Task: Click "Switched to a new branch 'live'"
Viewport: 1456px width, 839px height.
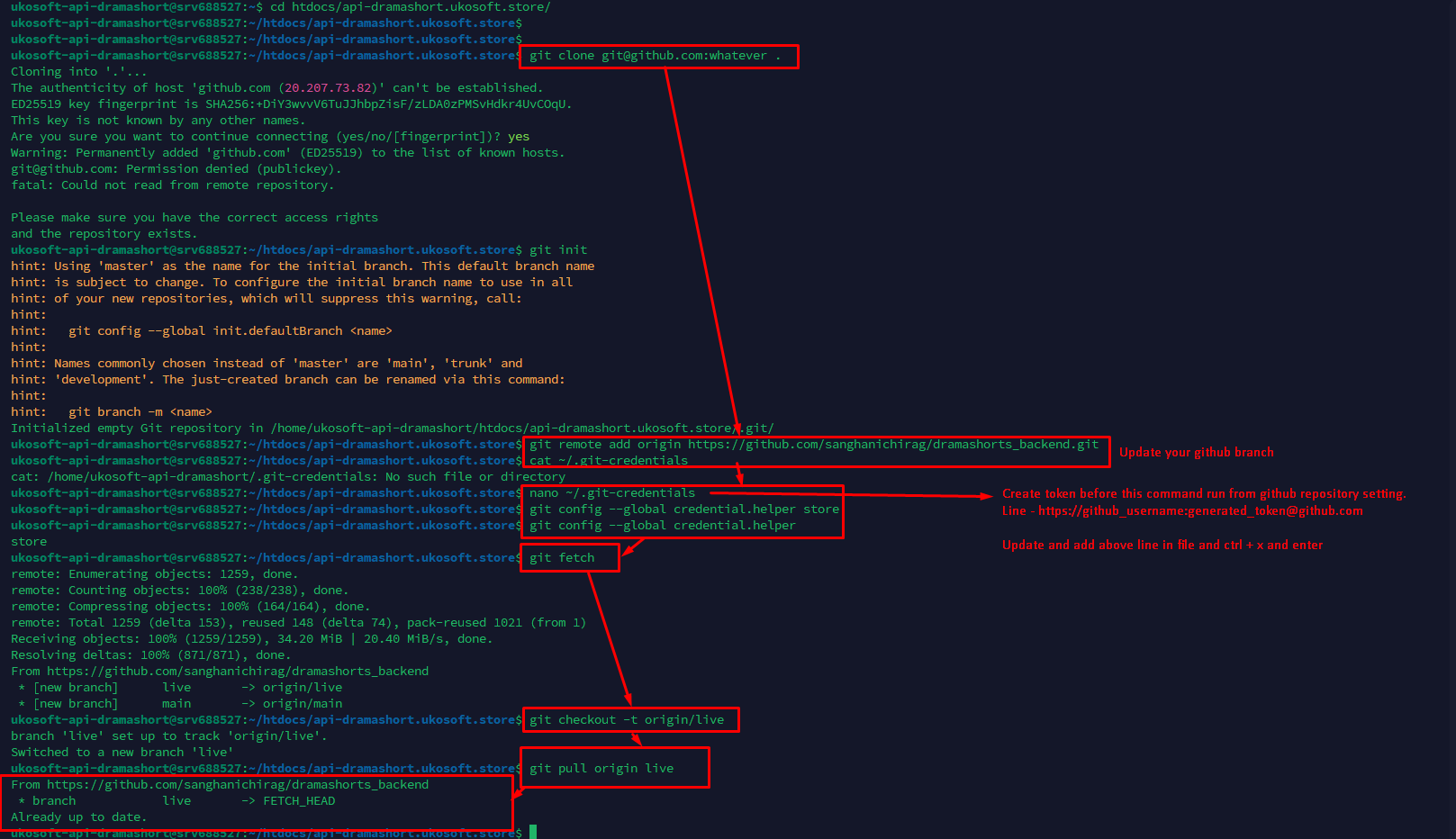Action: pos(122,753)
